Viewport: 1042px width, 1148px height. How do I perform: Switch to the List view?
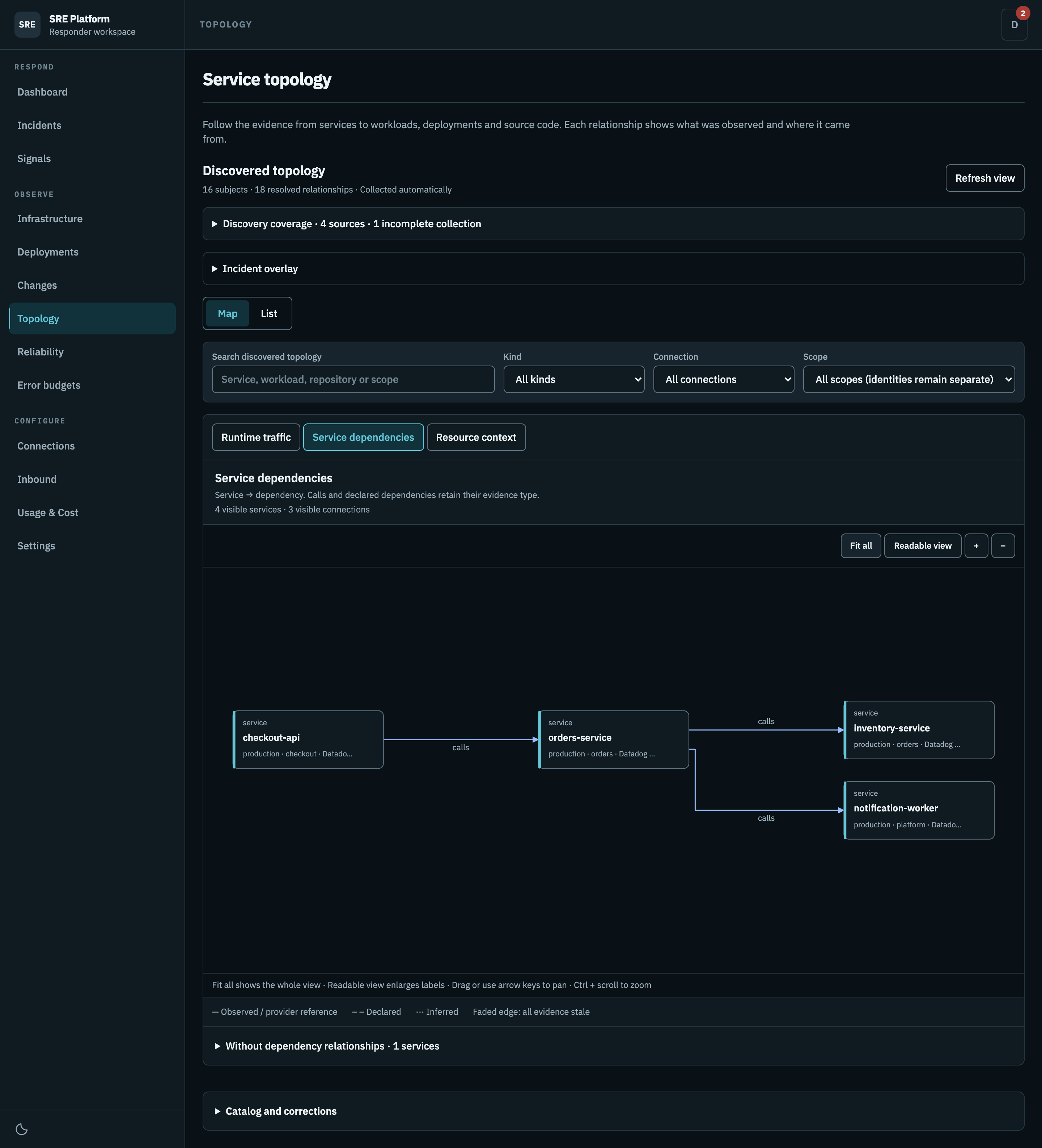coord(269,314)
